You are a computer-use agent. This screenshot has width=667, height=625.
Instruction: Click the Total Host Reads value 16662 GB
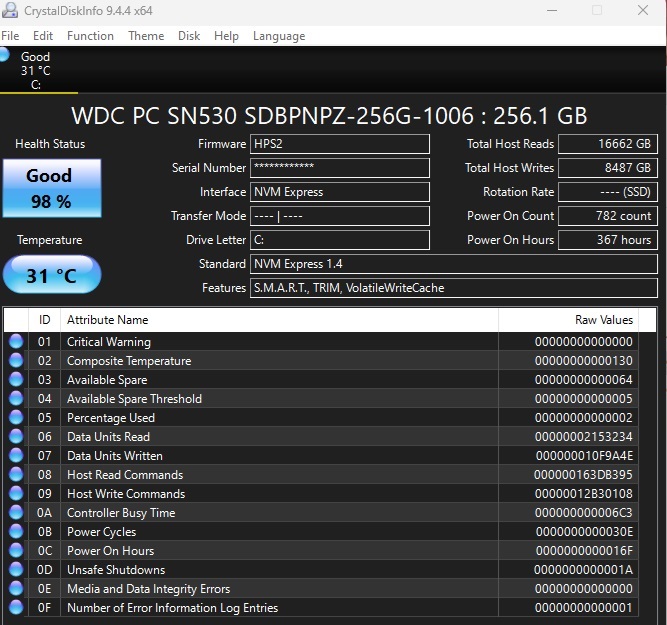tap(607, 144)
